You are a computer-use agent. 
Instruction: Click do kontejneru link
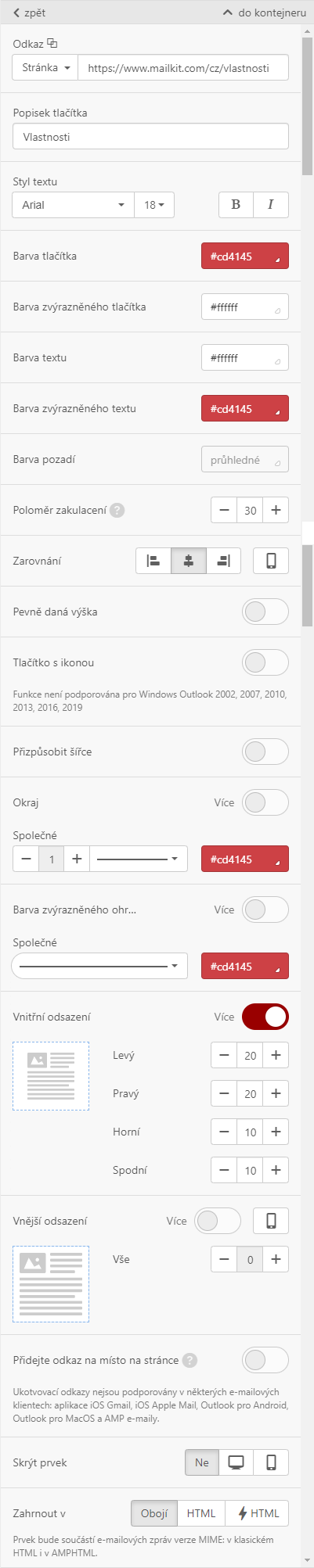265,13
